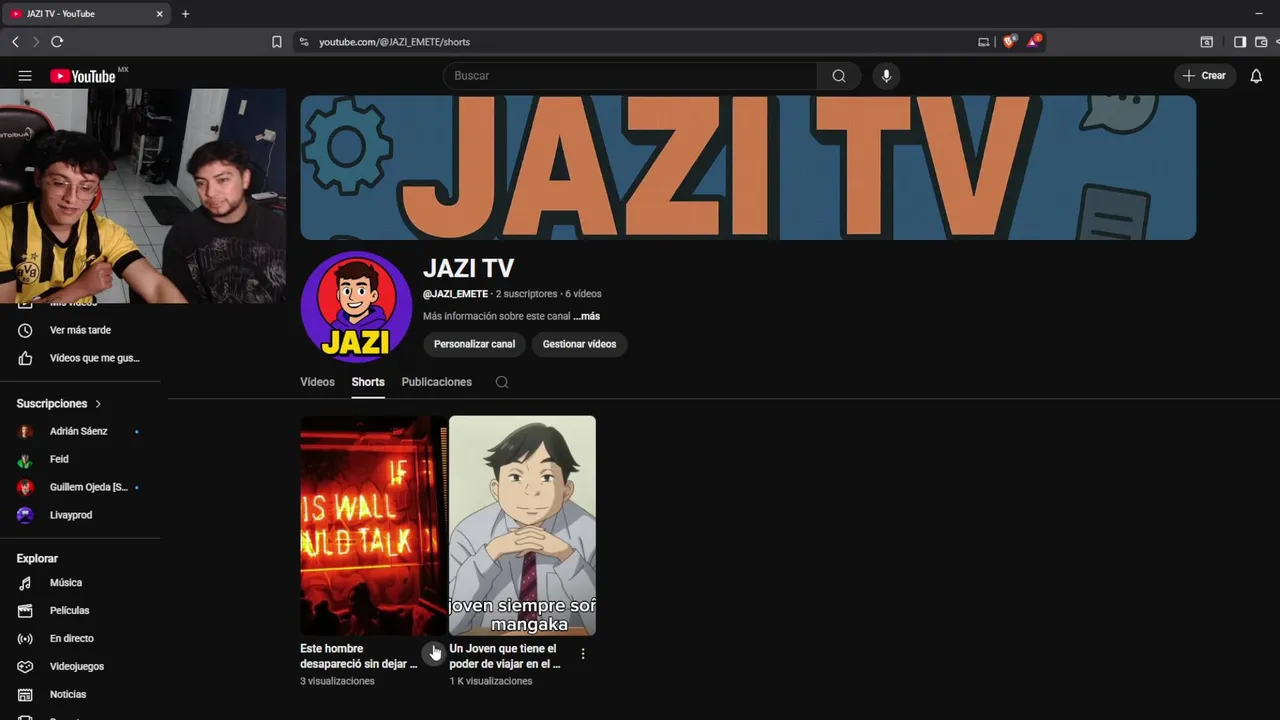Image resolution: width=1280 pixels, height=720 pixels.
Task: Click the webcam overlay video
Action: pos(143,196)
